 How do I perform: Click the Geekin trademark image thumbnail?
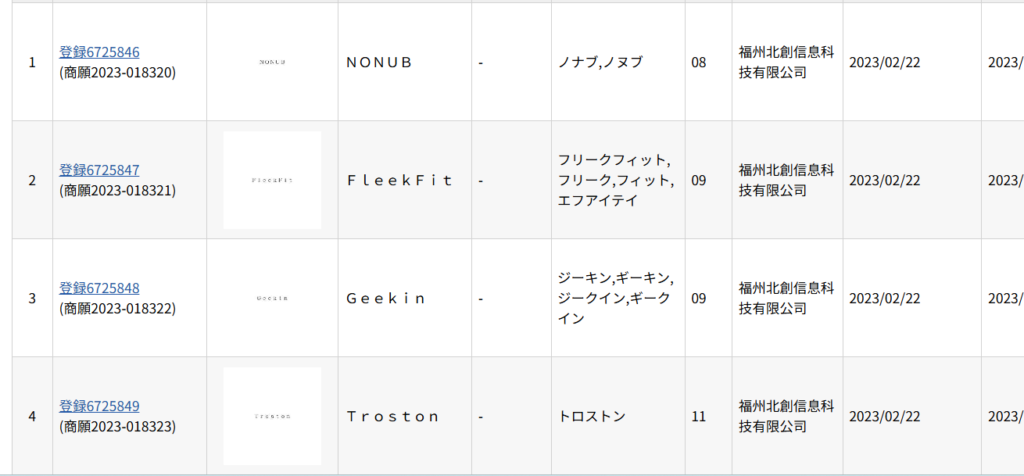[x=272, y=298]
